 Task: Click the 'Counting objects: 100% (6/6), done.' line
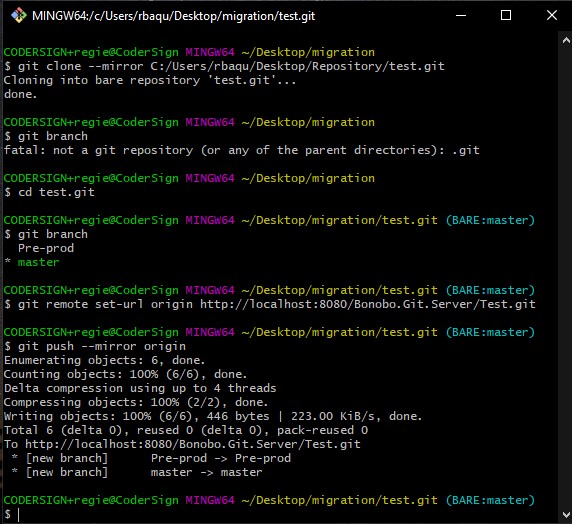[x=125, y=374]
